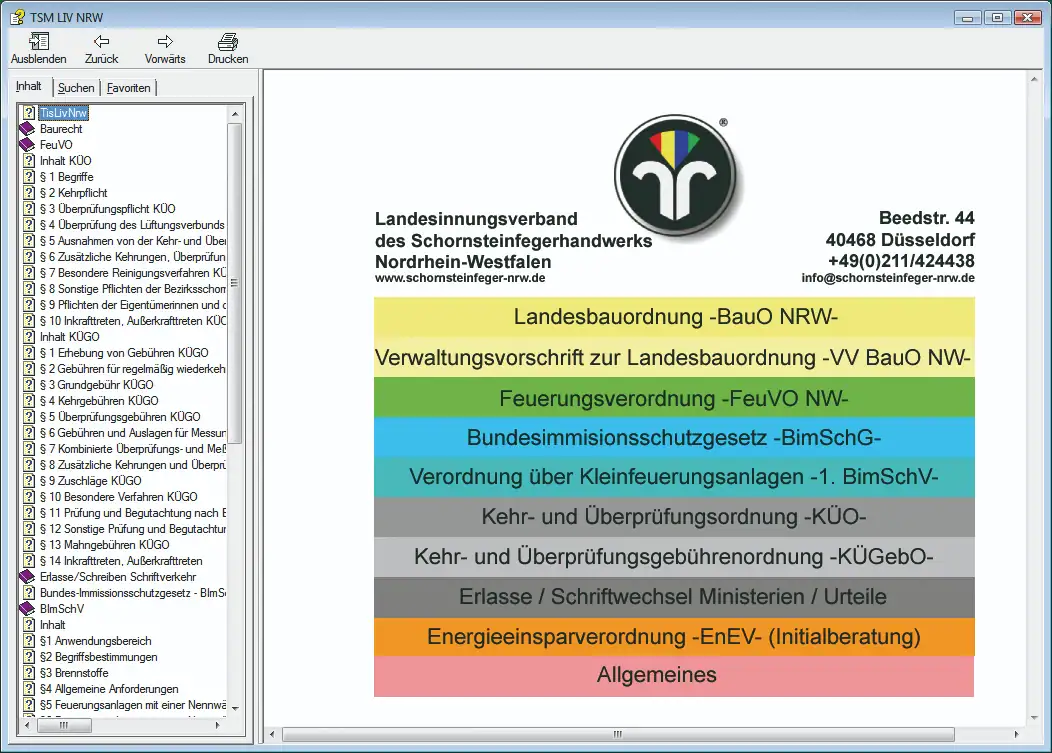Click the Energieeinsparverordnung -EnEV- orange banner
Screen dimensions: 1052x753
pos(674,637)
